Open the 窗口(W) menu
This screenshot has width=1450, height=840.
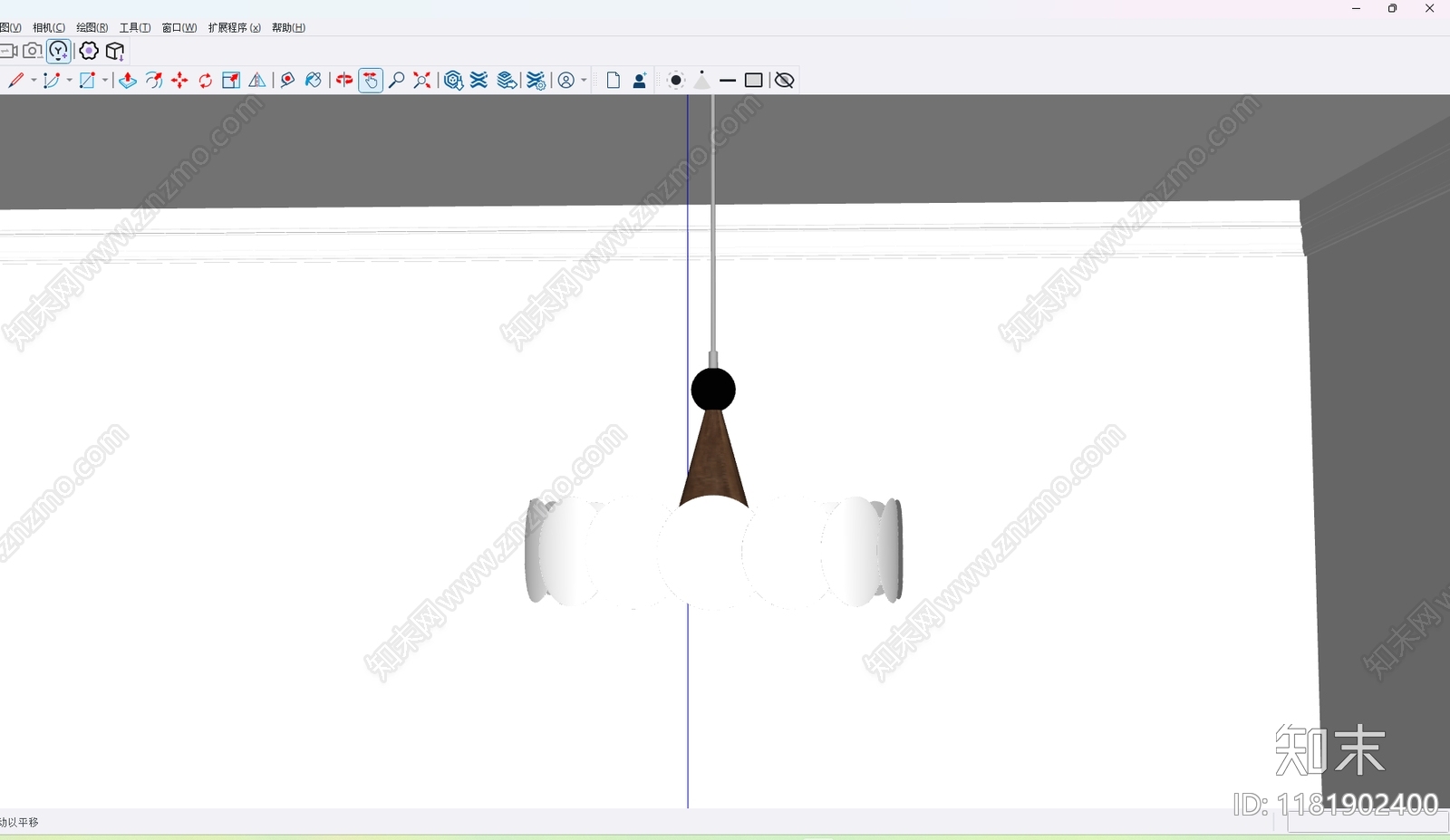(179, 28)
